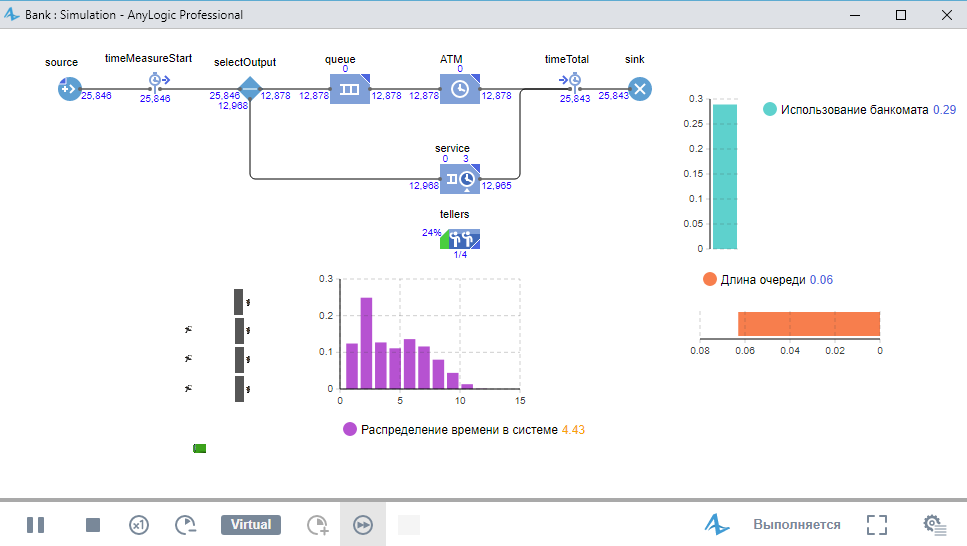This screenshot has width=967, height=546.
Task: Inspect the ATM delay block
Action: [x=459, y=89]
